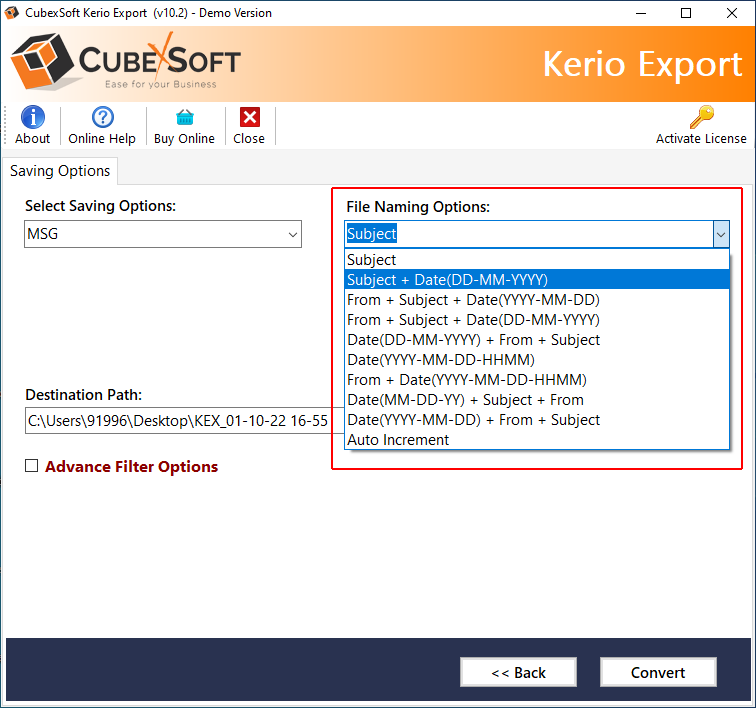The height and width of the screenshot is (708, 756).
Task: Select 'From + Subject + Date(YYYY-MM-DD)' option
Action: pyautogui.click(x=537, y=300)
